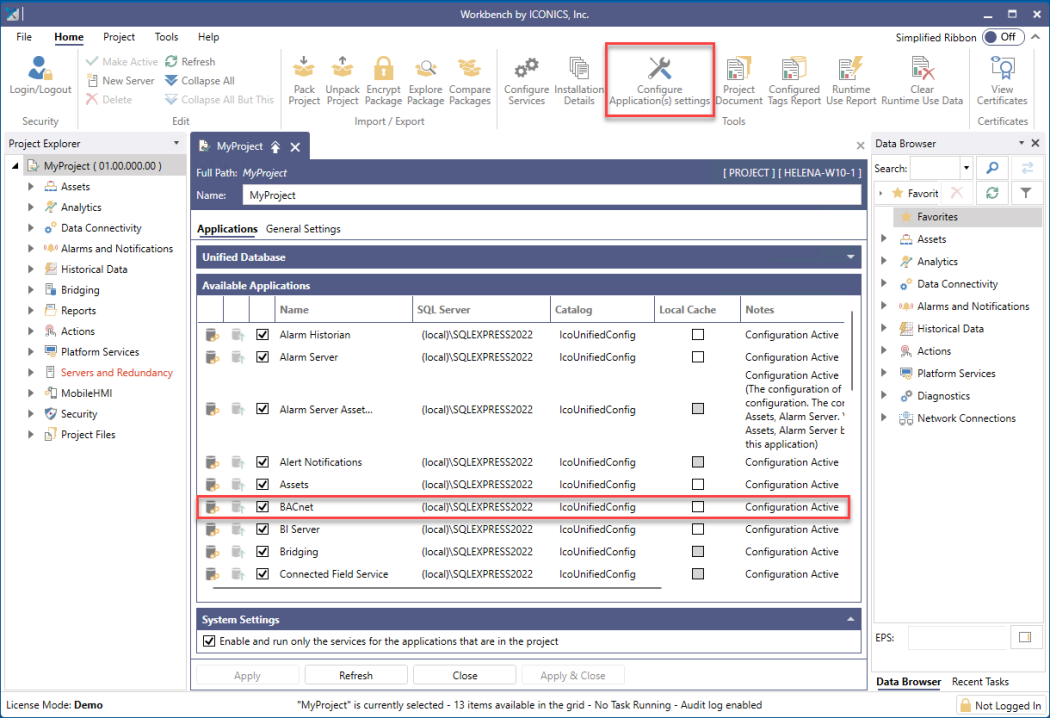Collapse the MyProject root node
The height and width of the screenshot is (718, 1050).
coord(15,165)
